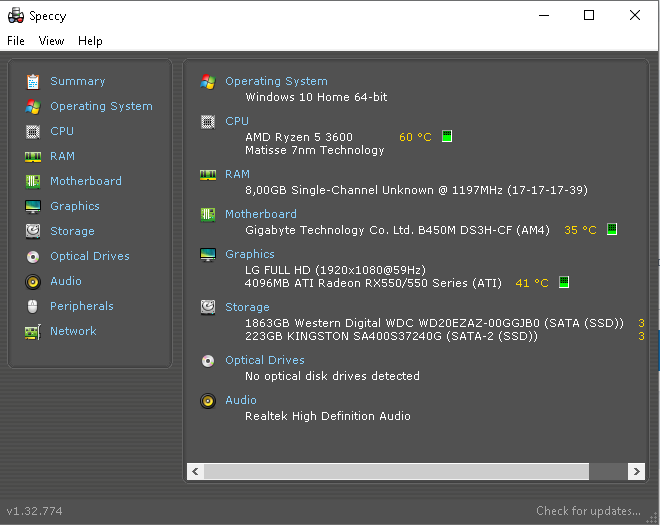The height and width of the screenshot is (525, 660).
Task: Open the File menu
Action: coord(16,41)
